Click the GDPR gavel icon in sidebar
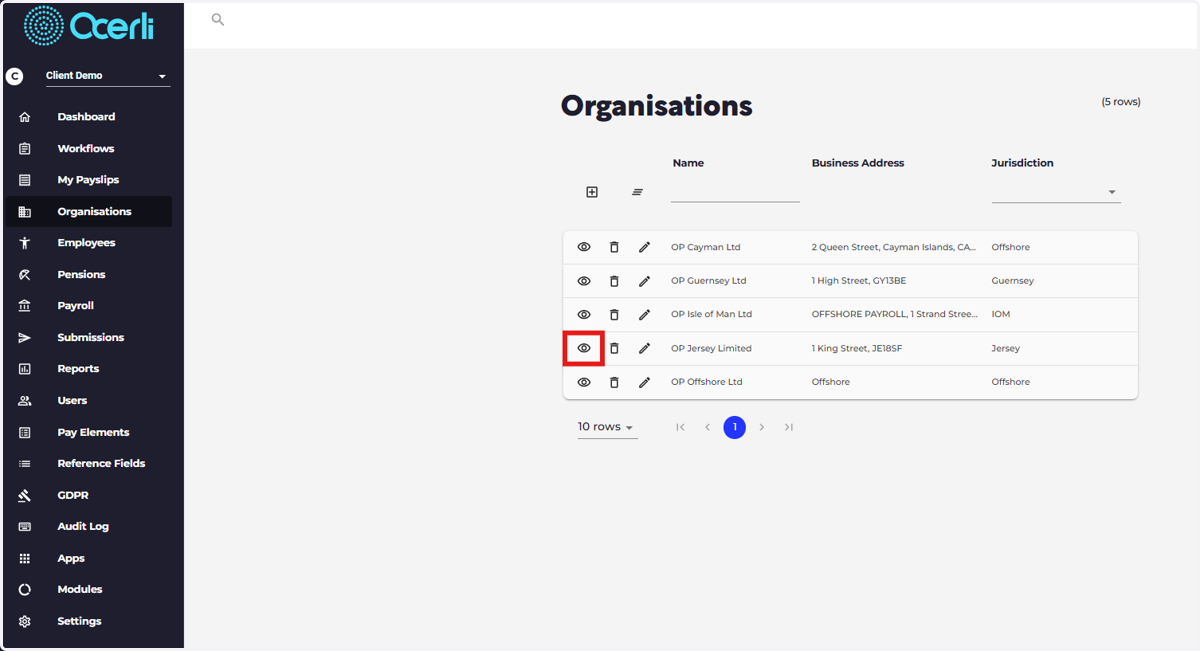This screenshot has height=651, width=1200. [x=25, y=495]
